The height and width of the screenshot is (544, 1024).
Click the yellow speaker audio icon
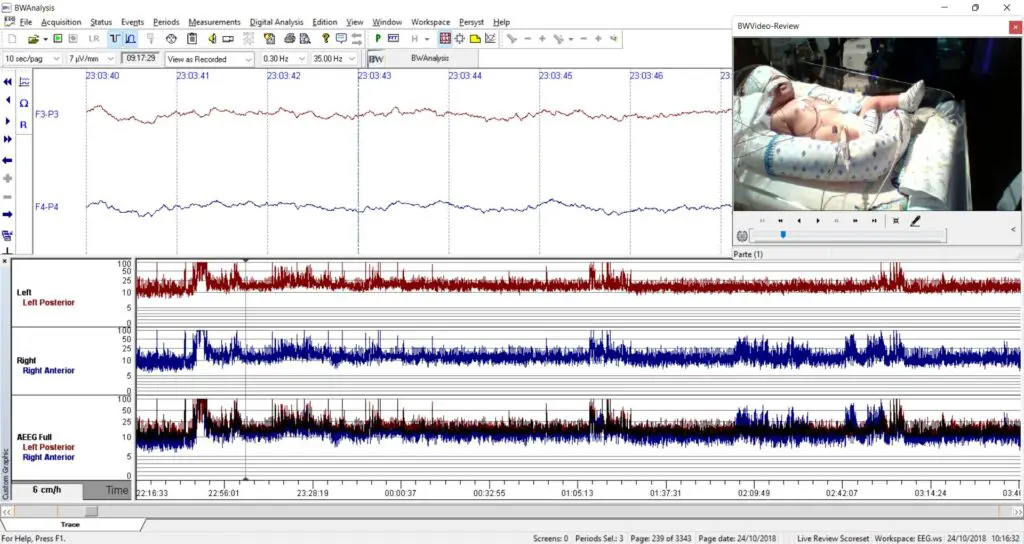tap(212, 39)
